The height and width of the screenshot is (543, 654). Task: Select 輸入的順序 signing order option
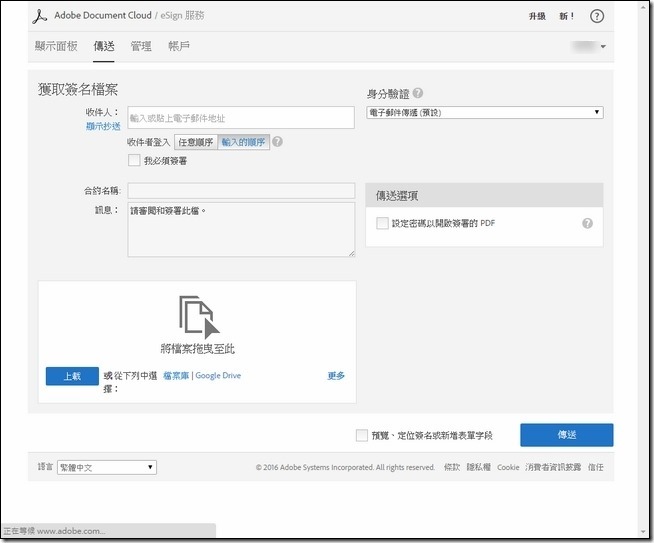[244, 142]
